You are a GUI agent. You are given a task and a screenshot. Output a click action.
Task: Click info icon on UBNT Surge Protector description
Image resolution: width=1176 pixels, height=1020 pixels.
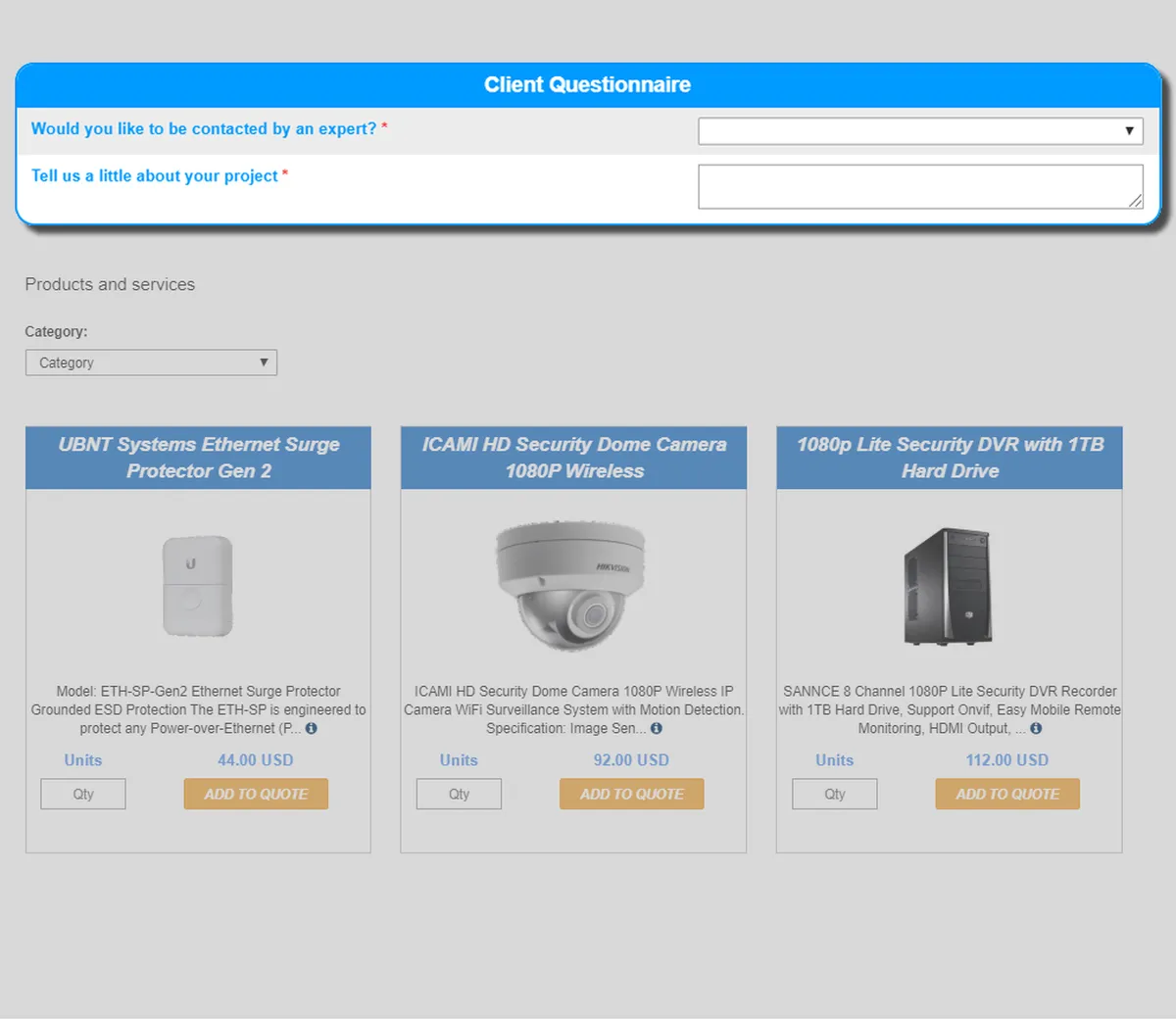[312, 729]
